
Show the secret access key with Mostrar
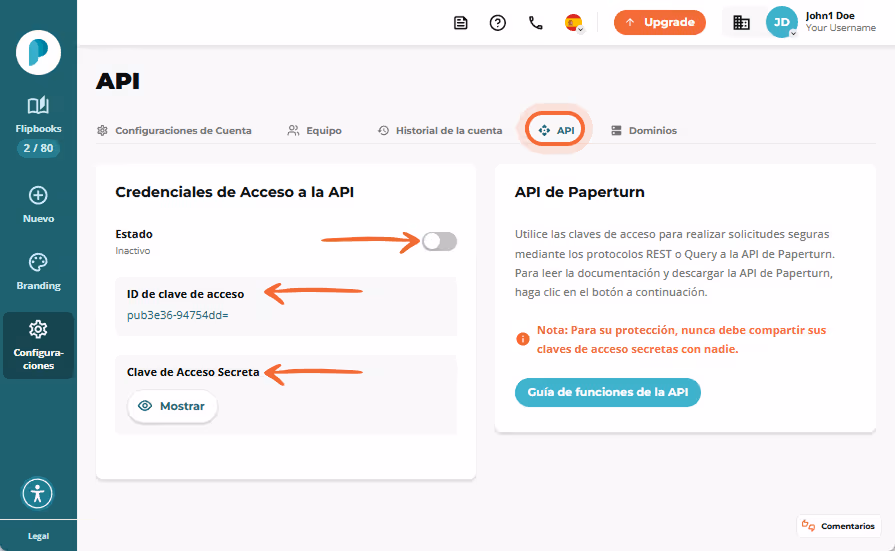click(172, 406)
